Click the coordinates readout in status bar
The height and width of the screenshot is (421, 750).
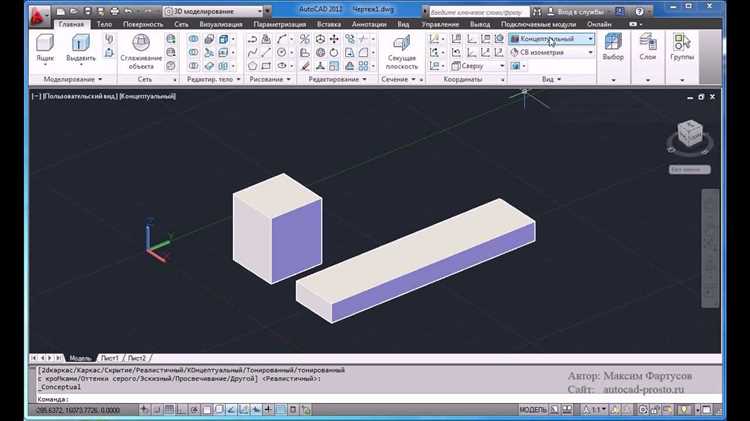77,410
